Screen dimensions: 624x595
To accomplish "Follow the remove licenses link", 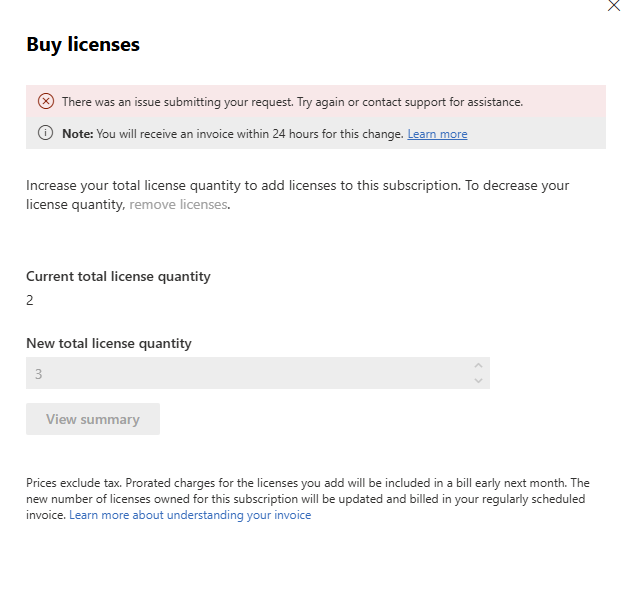I will point(179,204).
